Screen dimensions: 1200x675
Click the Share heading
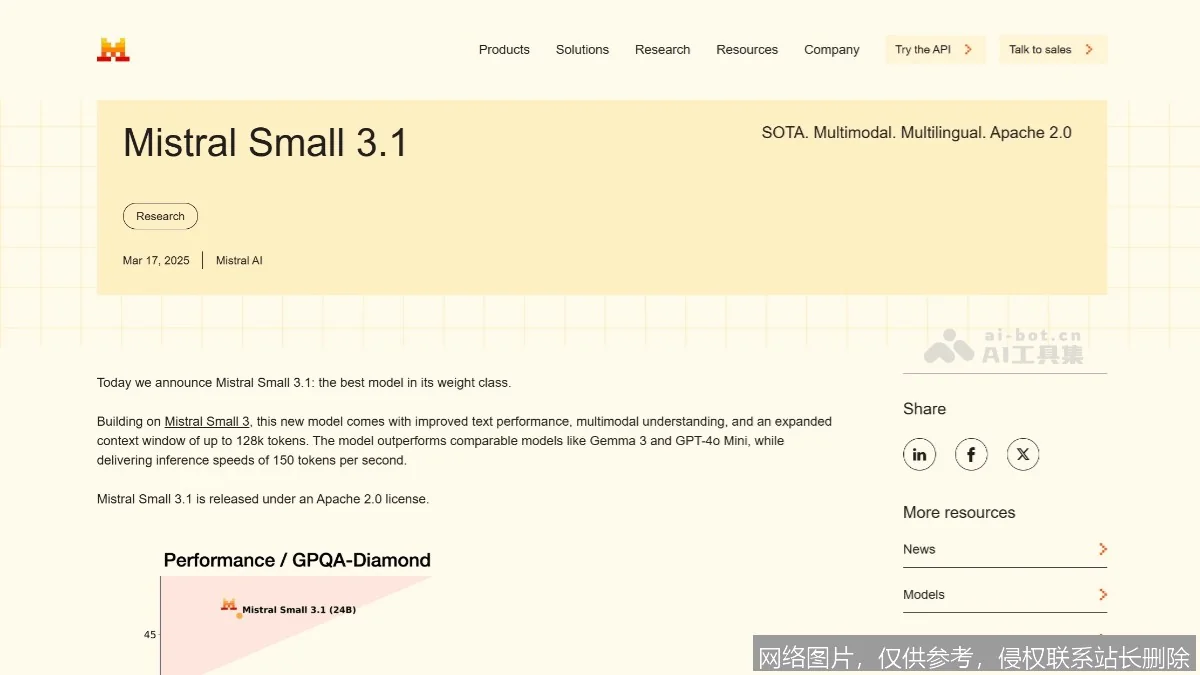[x=924, y=408]
